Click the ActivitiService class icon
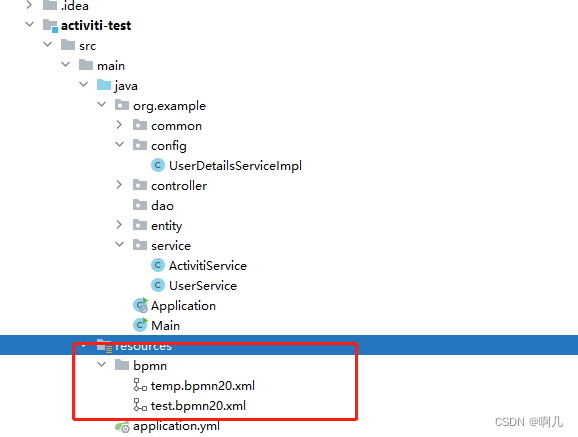This screenshot has width=578, height=437. (x=158, y=265)
